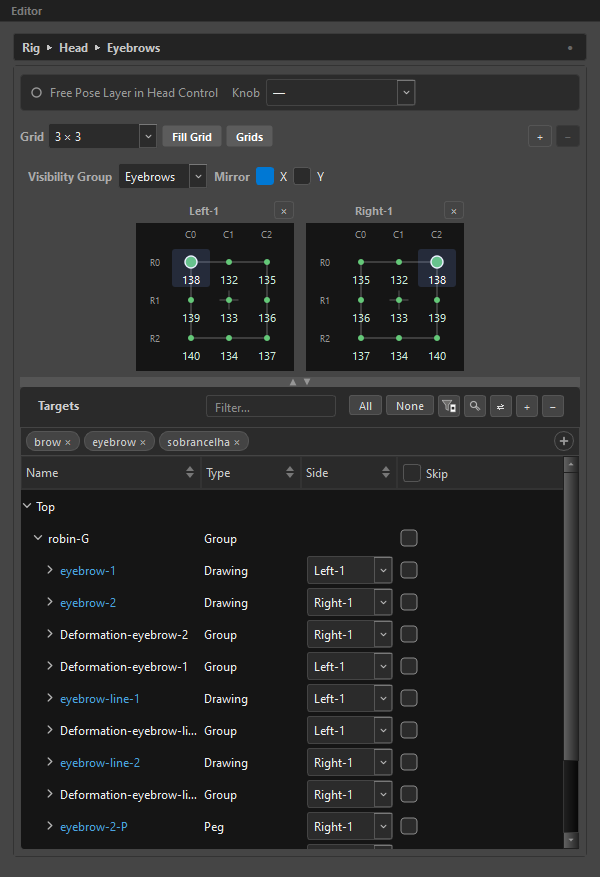Screen dimensions: 600x877
Task: Sort by Side column arrows
Action: [386, 472]
